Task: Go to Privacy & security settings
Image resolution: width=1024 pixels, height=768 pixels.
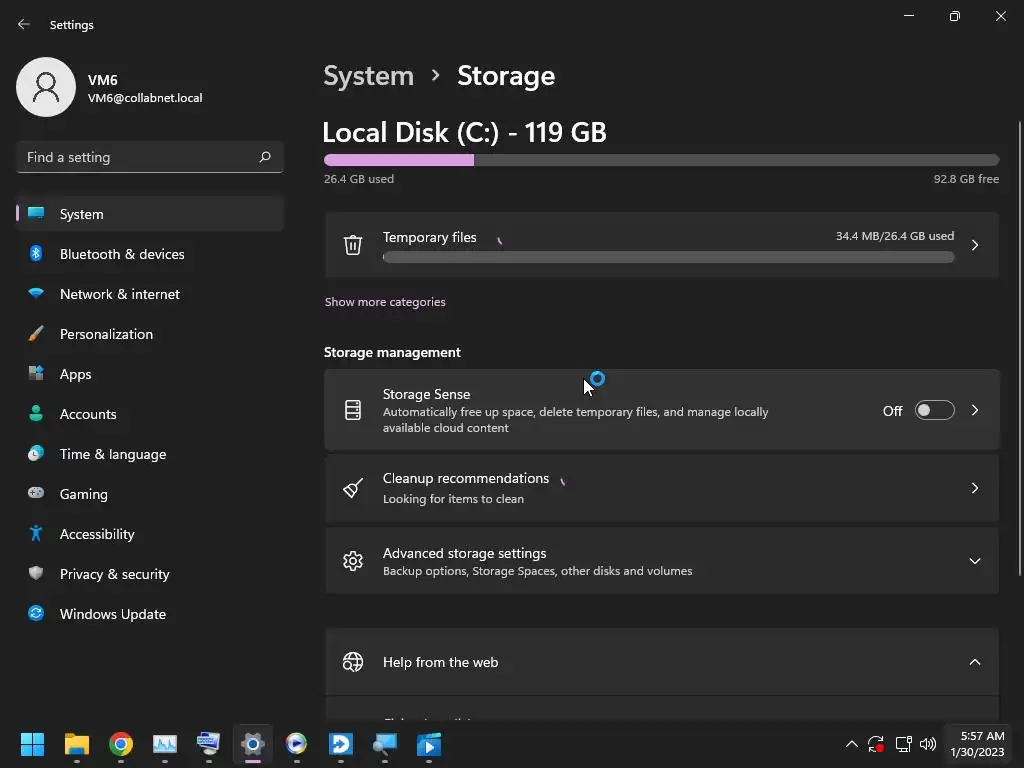Action: pyautogui.click(x=114, y=574)
